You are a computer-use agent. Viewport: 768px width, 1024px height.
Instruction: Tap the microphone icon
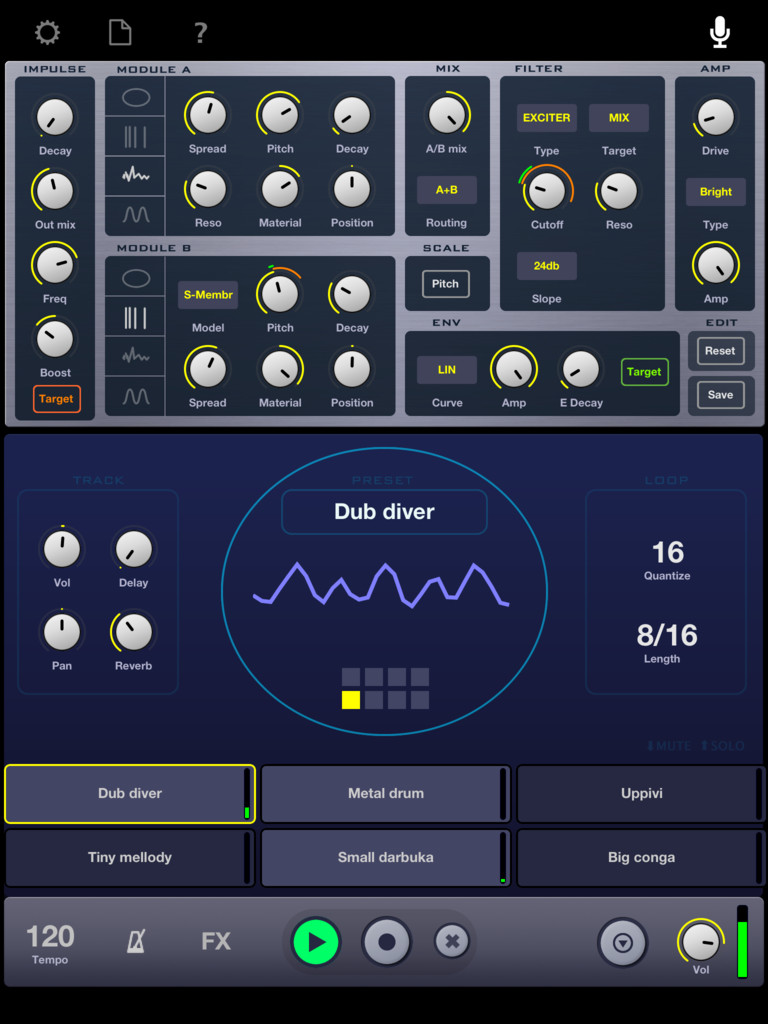[720, 32]
